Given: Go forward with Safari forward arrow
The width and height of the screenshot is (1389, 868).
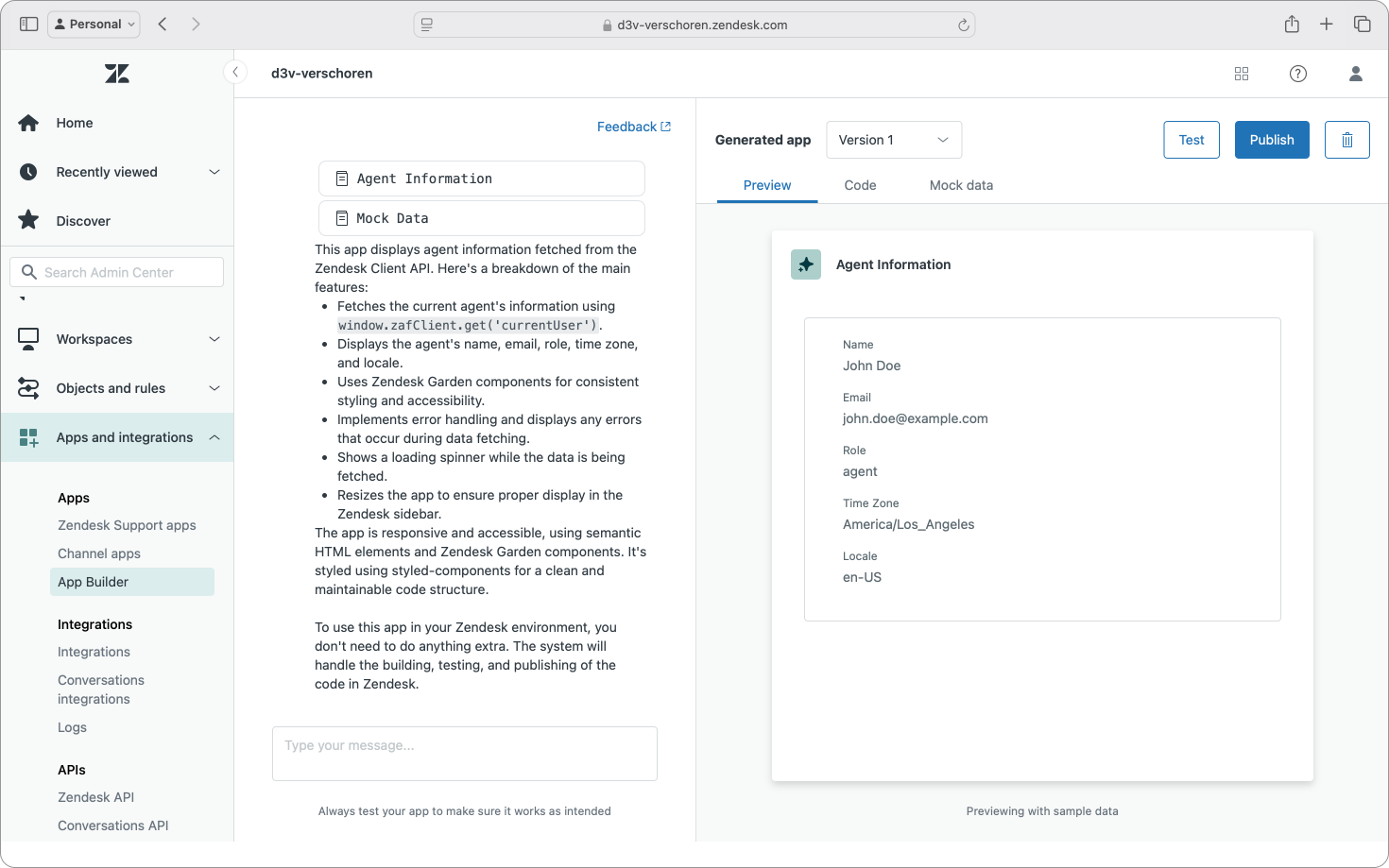Looking at the screenshot, I should point(196,24).
